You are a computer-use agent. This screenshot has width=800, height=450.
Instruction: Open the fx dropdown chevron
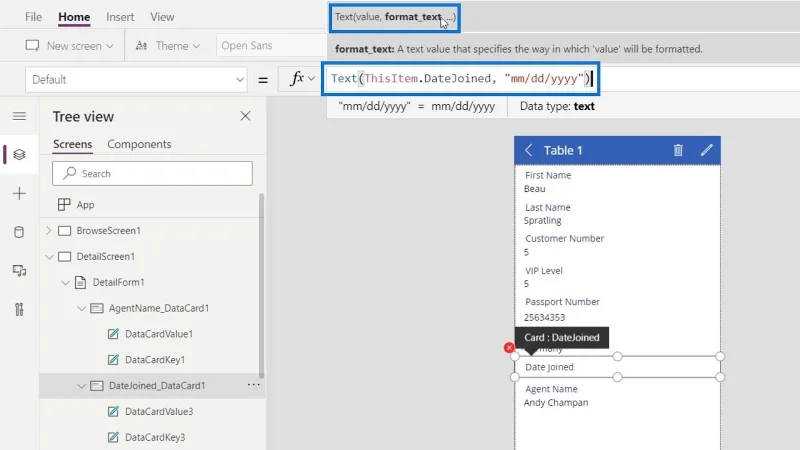[x=311, y=79]
